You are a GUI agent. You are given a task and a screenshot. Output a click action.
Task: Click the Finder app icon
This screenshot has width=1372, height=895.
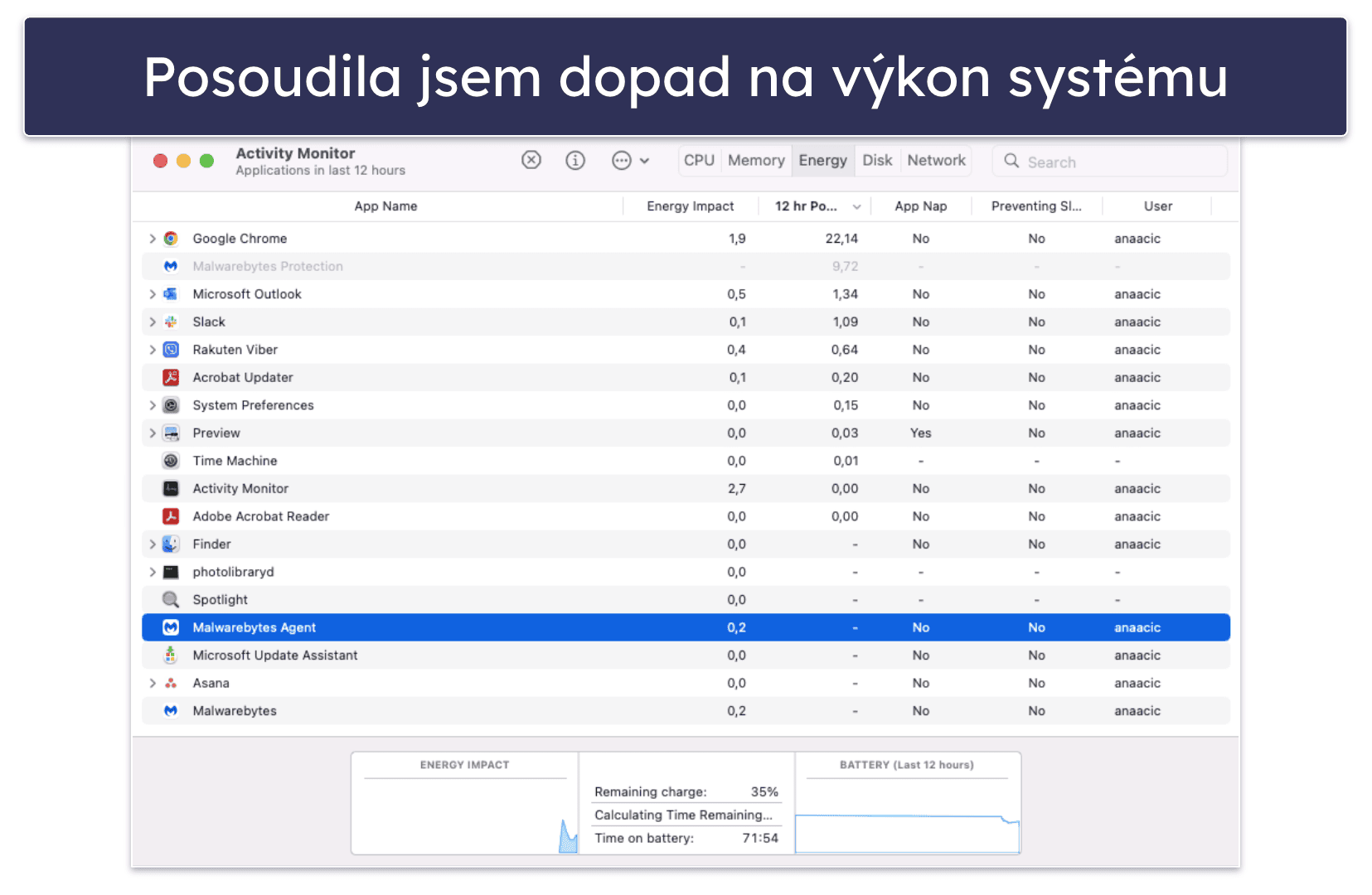point(171,544)
